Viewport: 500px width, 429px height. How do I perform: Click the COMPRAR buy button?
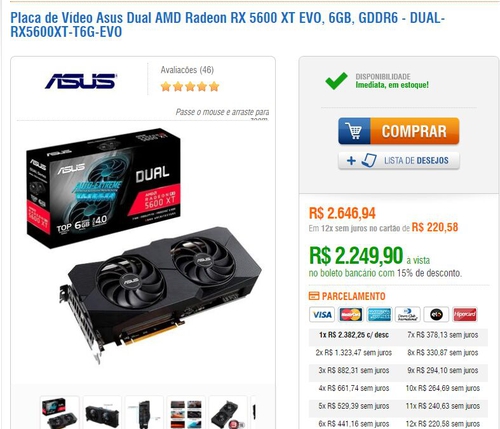click(x=399, y=131)
